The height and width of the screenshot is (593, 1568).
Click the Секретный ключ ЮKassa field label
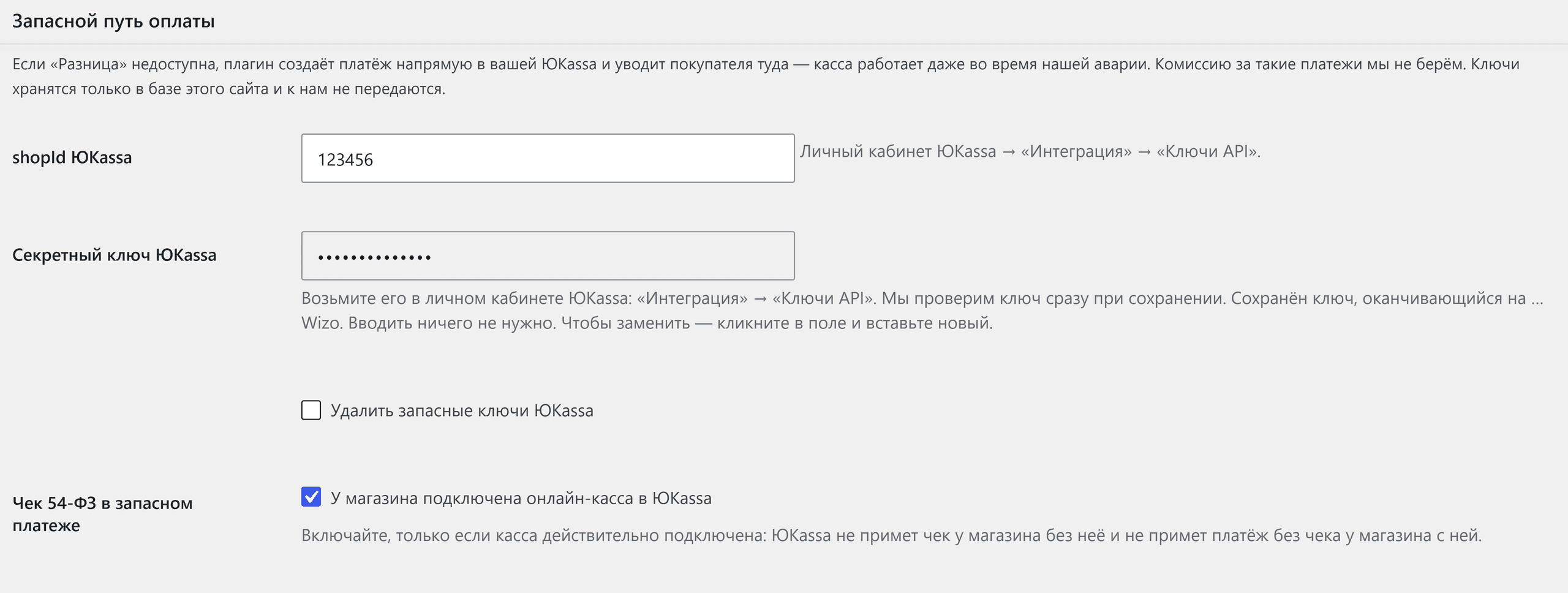tap(115, 255)
